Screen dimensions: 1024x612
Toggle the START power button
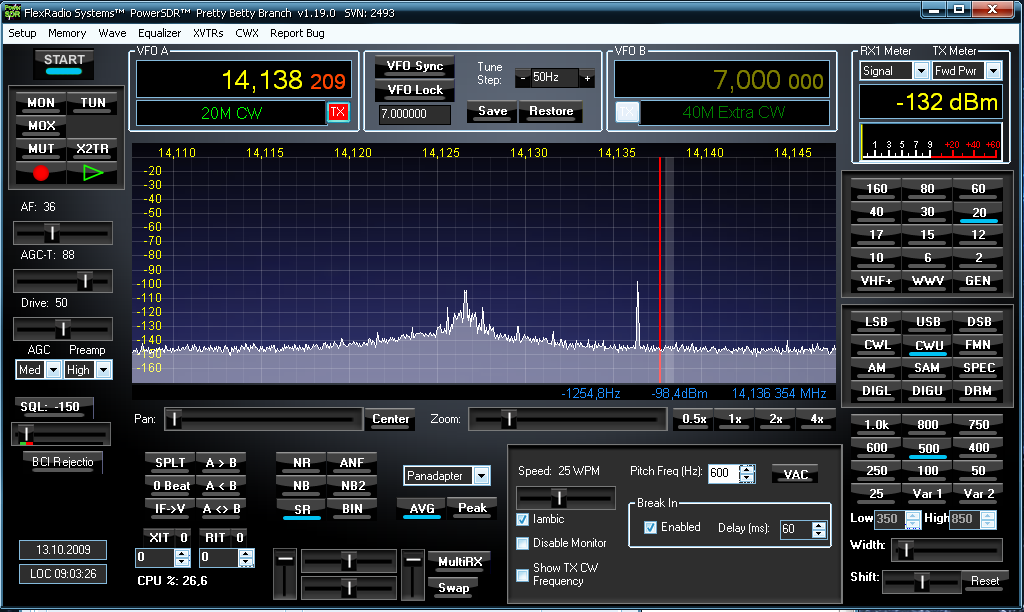coord(64,63)
